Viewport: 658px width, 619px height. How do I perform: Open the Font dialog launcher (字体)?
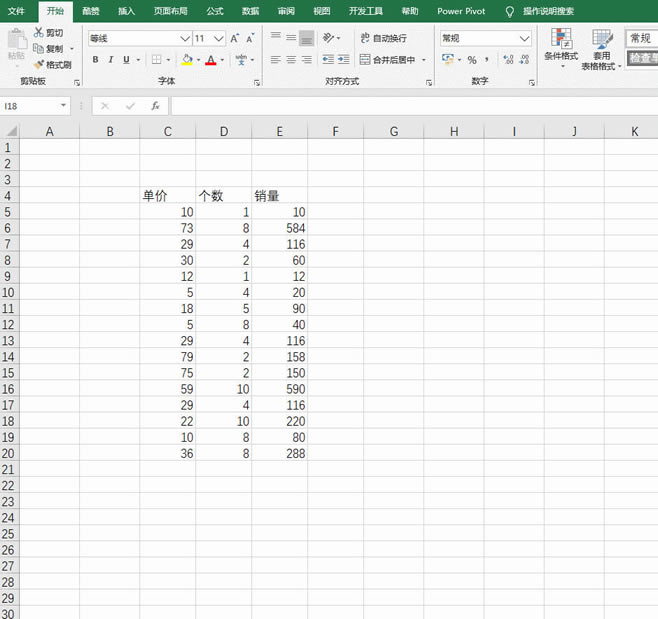tap(257, 83)
